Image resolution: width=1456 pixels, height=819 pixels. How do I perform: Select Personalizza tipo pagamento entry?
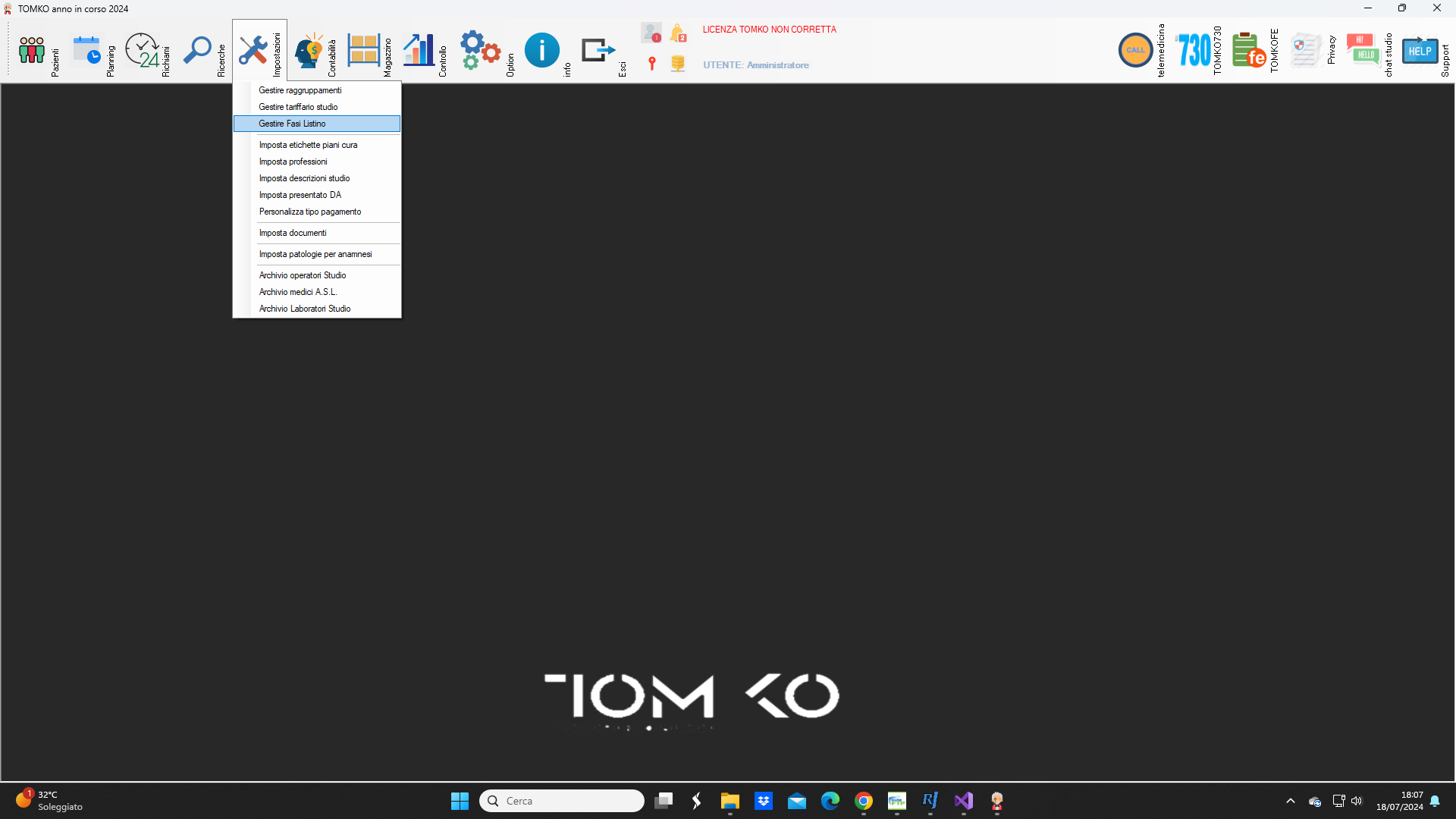click(x=317, y=212)
